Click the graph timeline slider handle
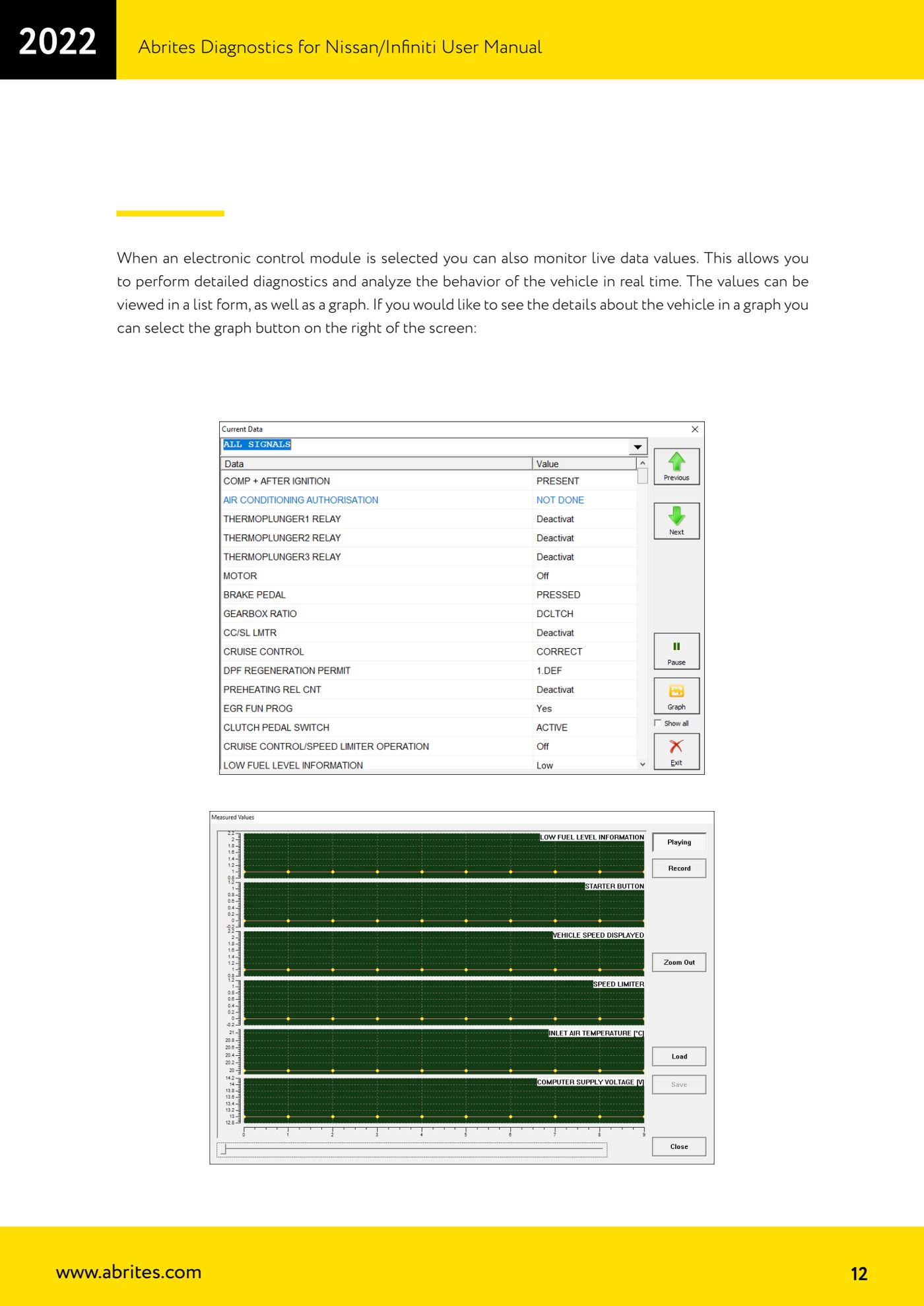The height and width of the screenshot is (1306, 924). click(224, 1150)
